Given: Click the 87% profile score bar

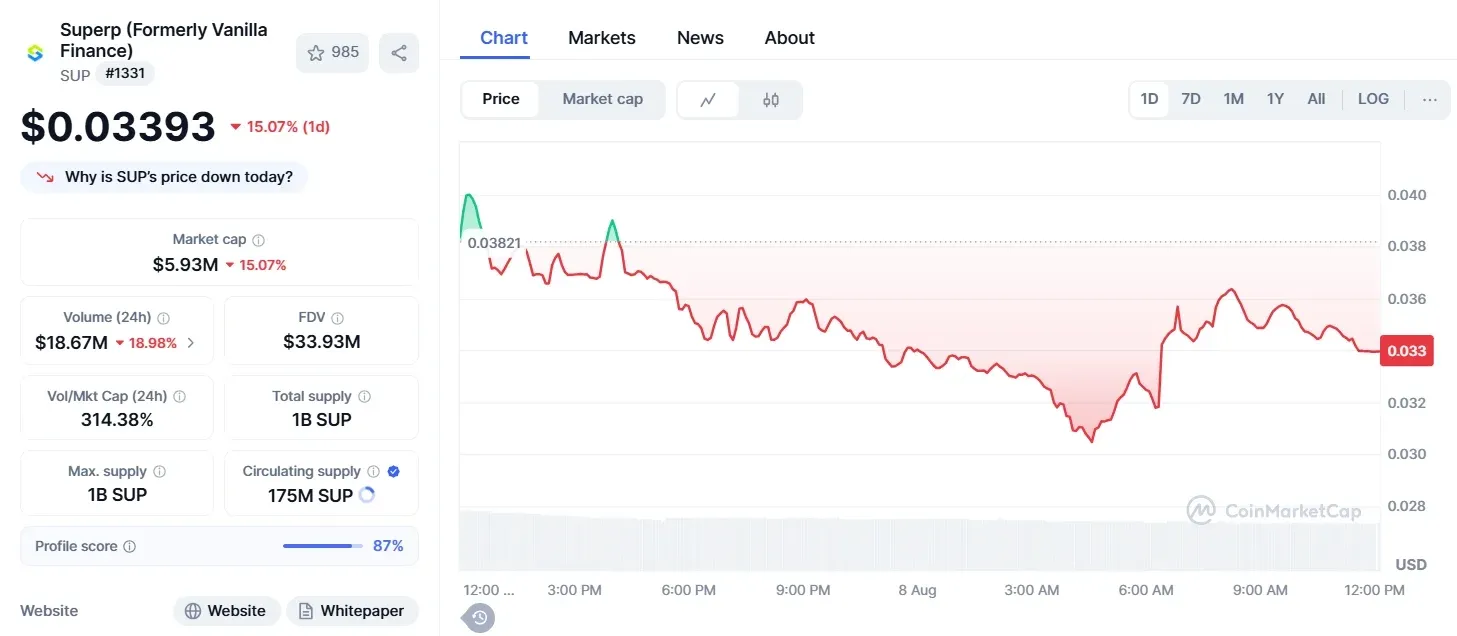Looking at the screenshot, I should tap(322, 546).
